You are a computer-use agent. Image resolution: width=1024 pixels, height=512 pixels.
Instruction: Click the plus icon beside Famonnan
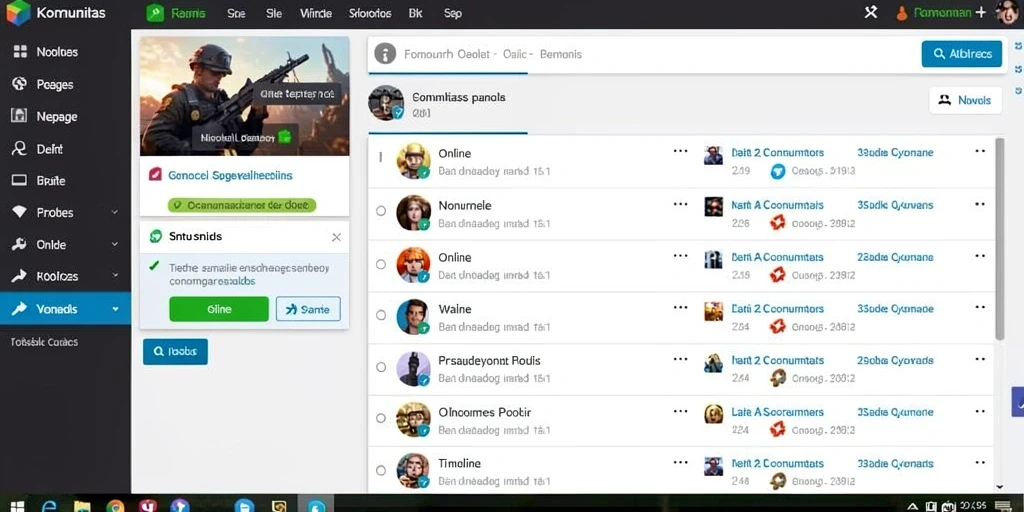pyautogui.click(x=980, y=12)
